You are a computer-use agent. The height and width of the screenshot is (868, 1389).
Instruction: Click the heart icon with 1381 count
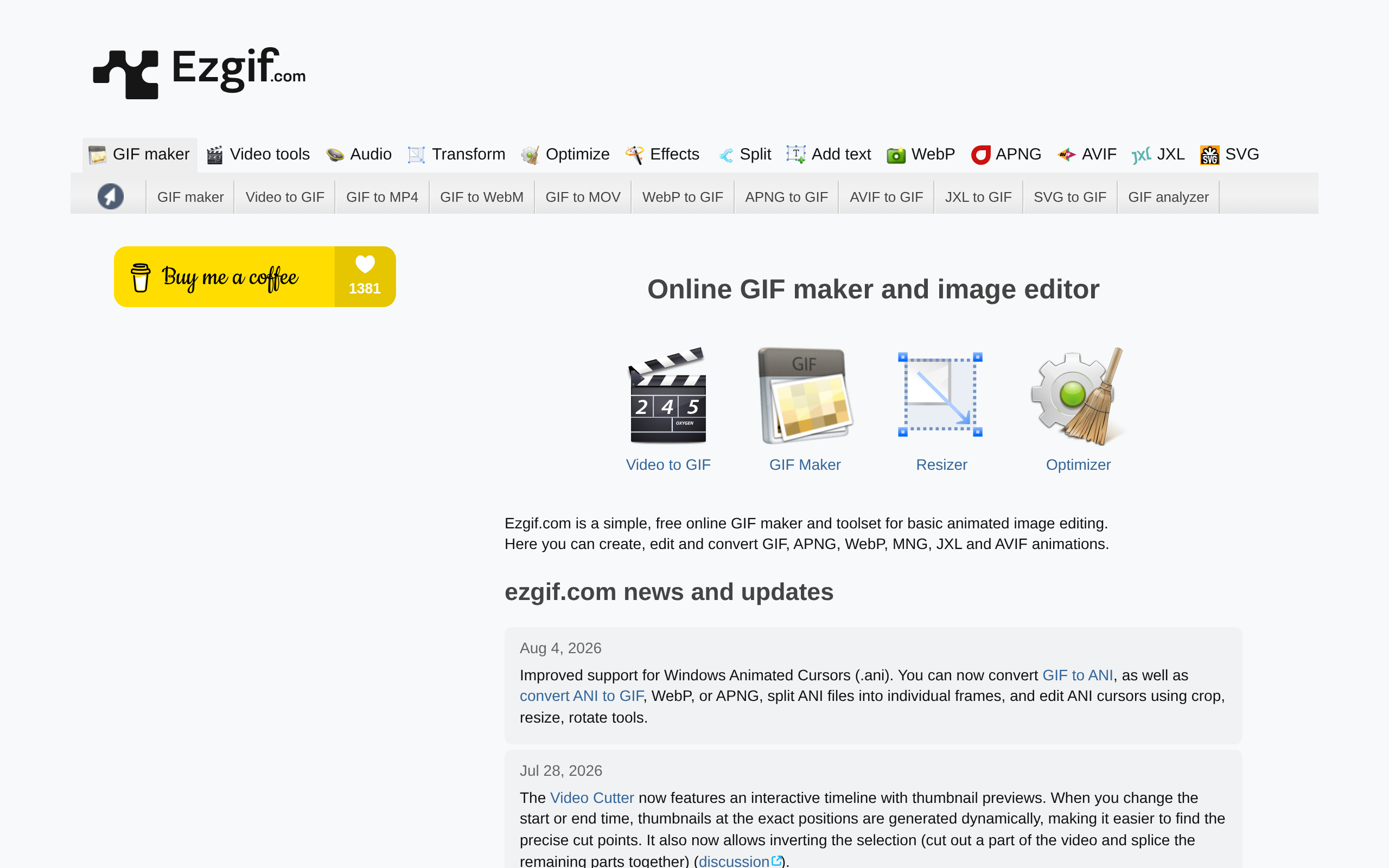pos(365,264)
